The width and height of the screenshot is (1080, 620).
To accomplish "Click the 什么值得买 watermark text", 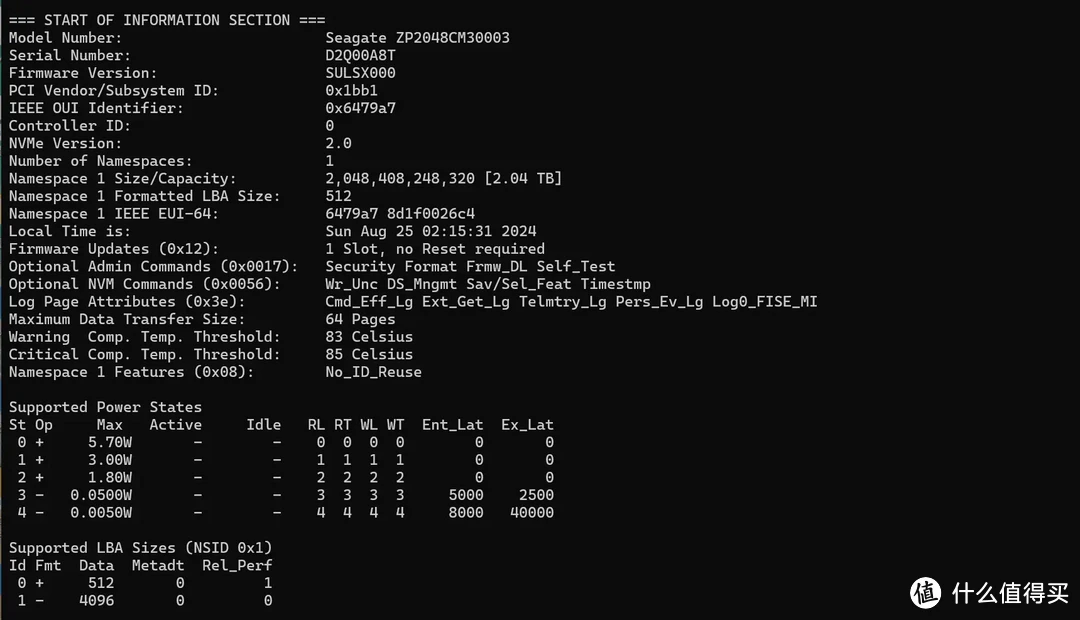I will point(1010,593).
